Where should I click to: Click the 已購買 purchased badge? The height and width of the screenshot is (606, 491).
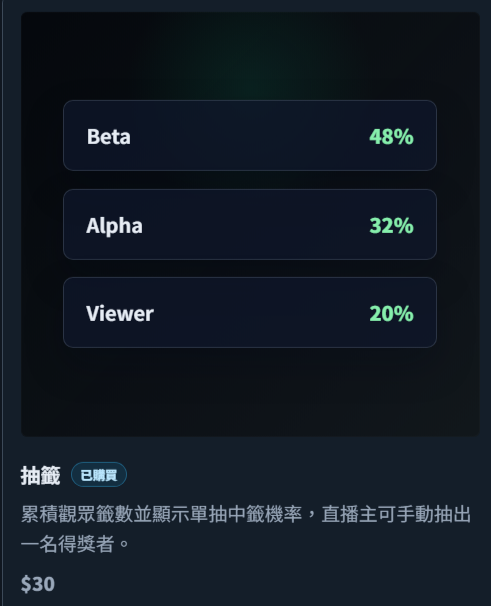(x=99, y=475)
